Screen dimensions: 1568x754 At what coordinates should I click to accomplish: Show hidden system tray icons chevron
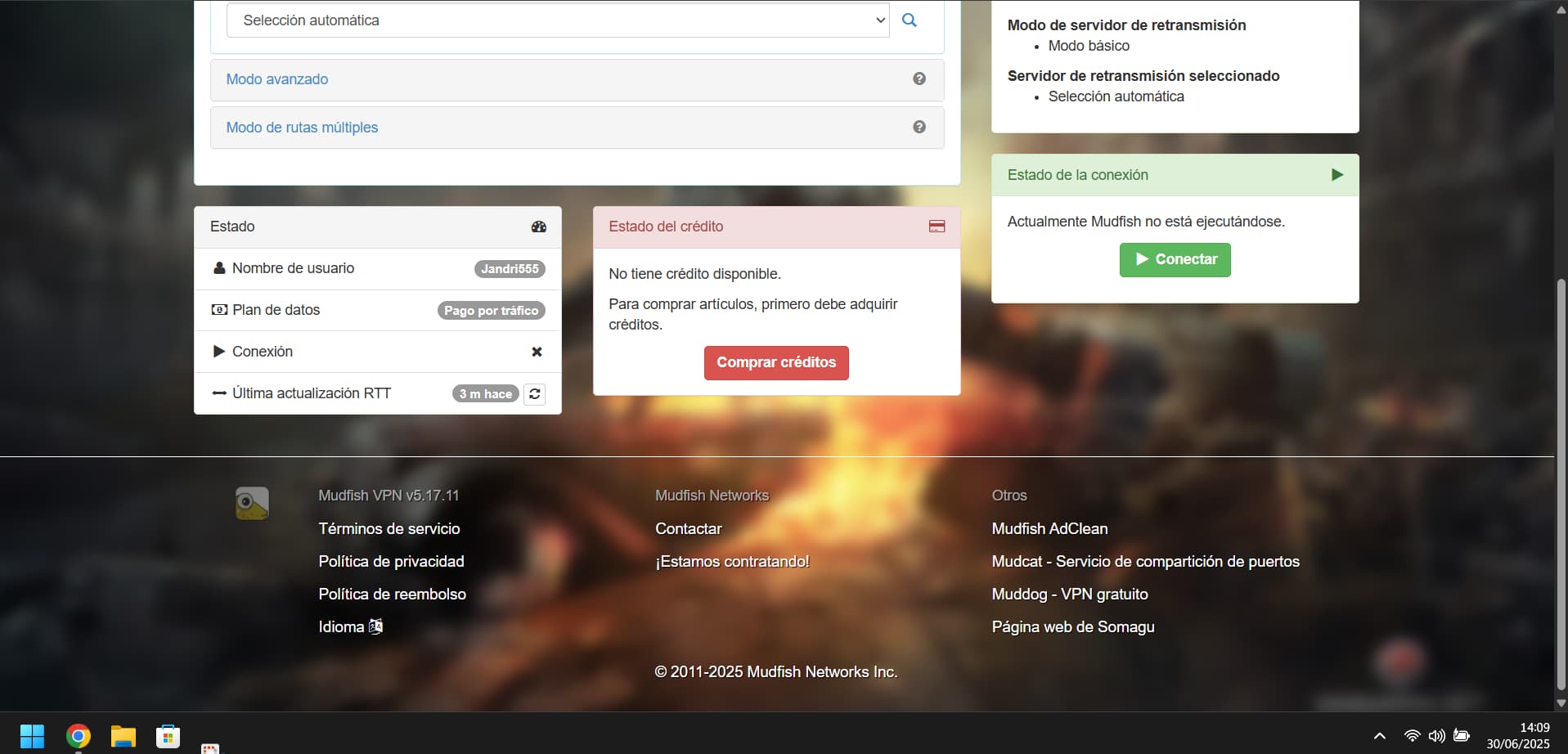click(x=1379, y=736)
